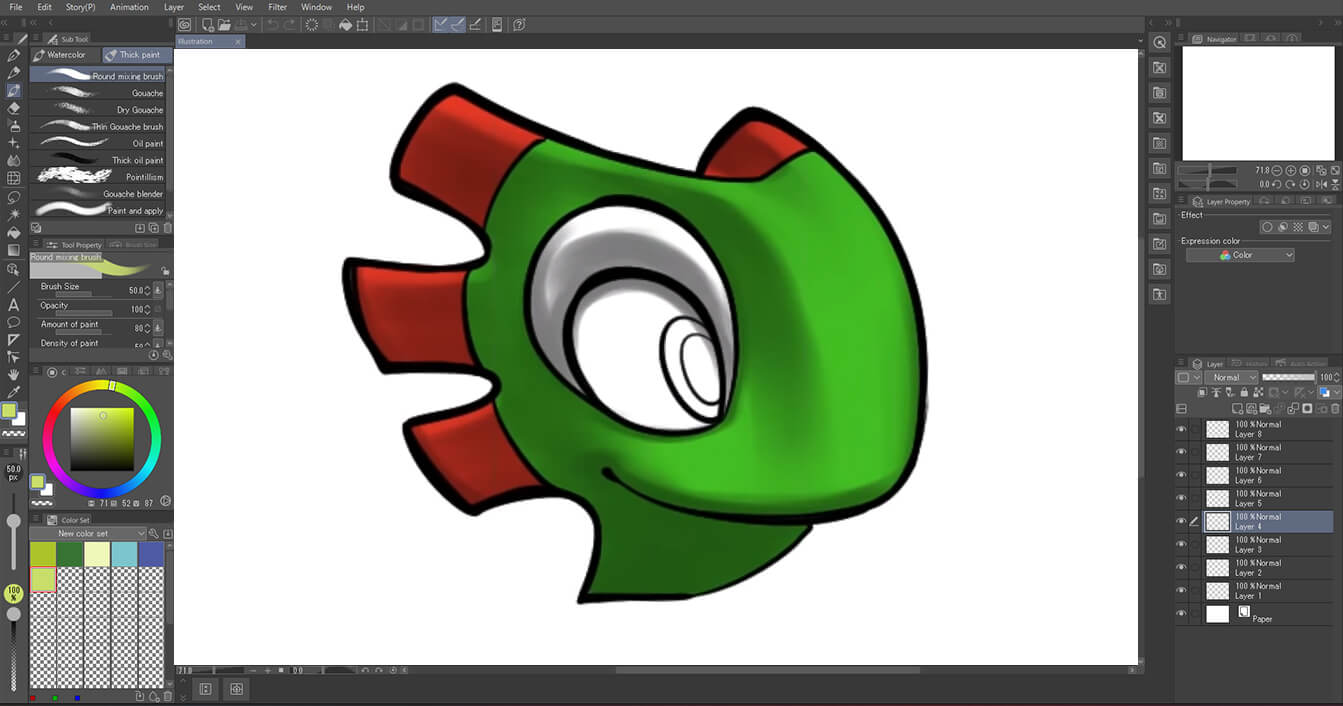
Task: Select the Fill bucket tool
Action: pyautogui.click(x=14, y=232)
